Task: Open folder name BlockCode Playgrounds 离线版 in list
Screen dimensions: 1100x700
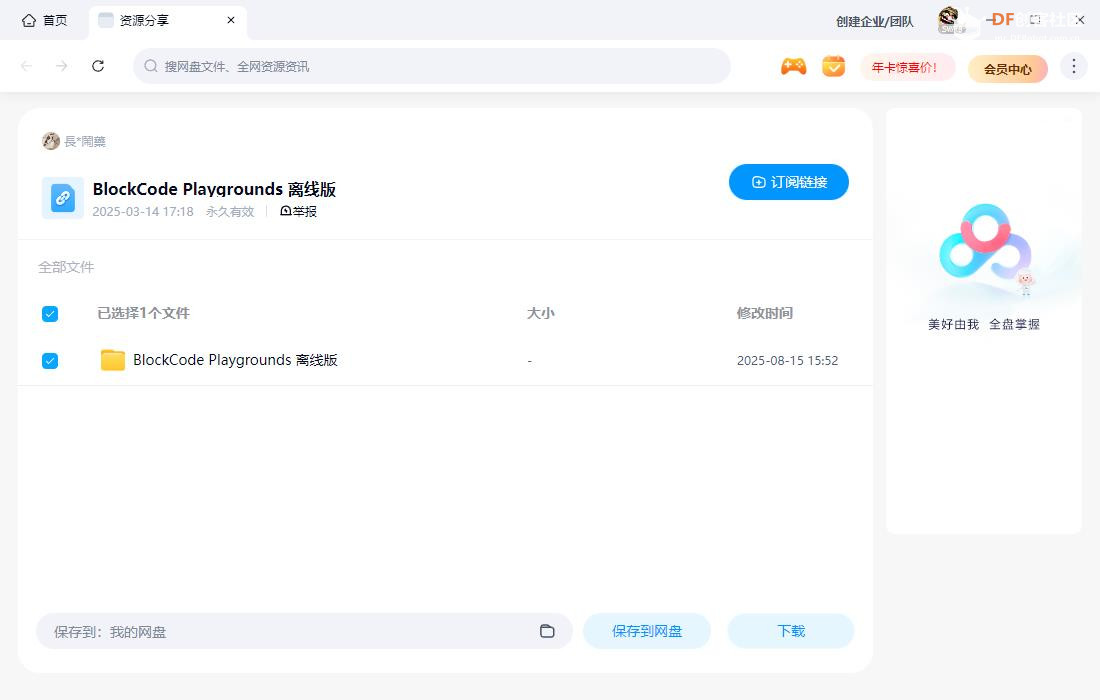Action: click(235, 360)
